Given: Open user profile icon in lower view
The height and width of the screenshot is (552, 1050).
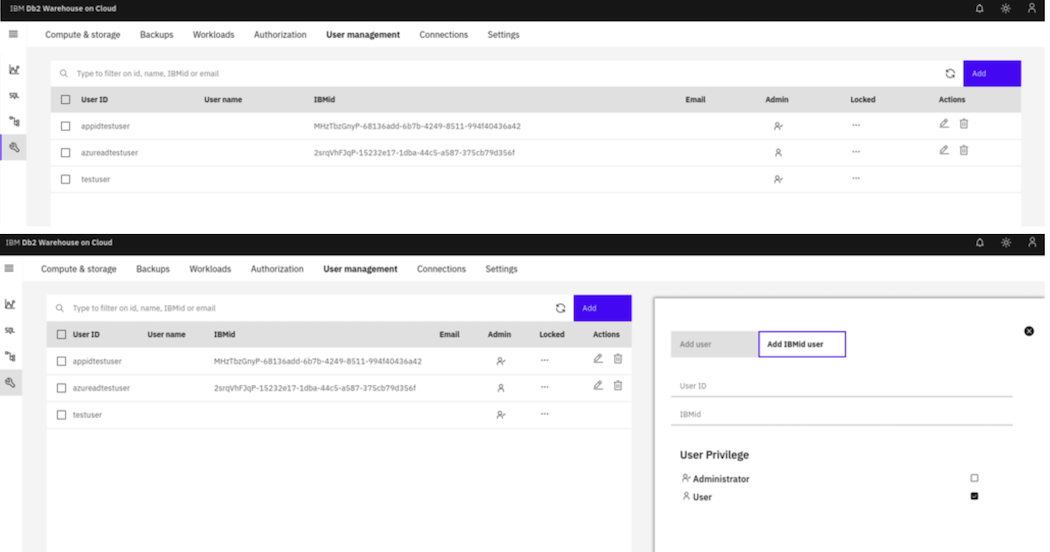Looking at the screenshot, I should (x=1032, y=242).
